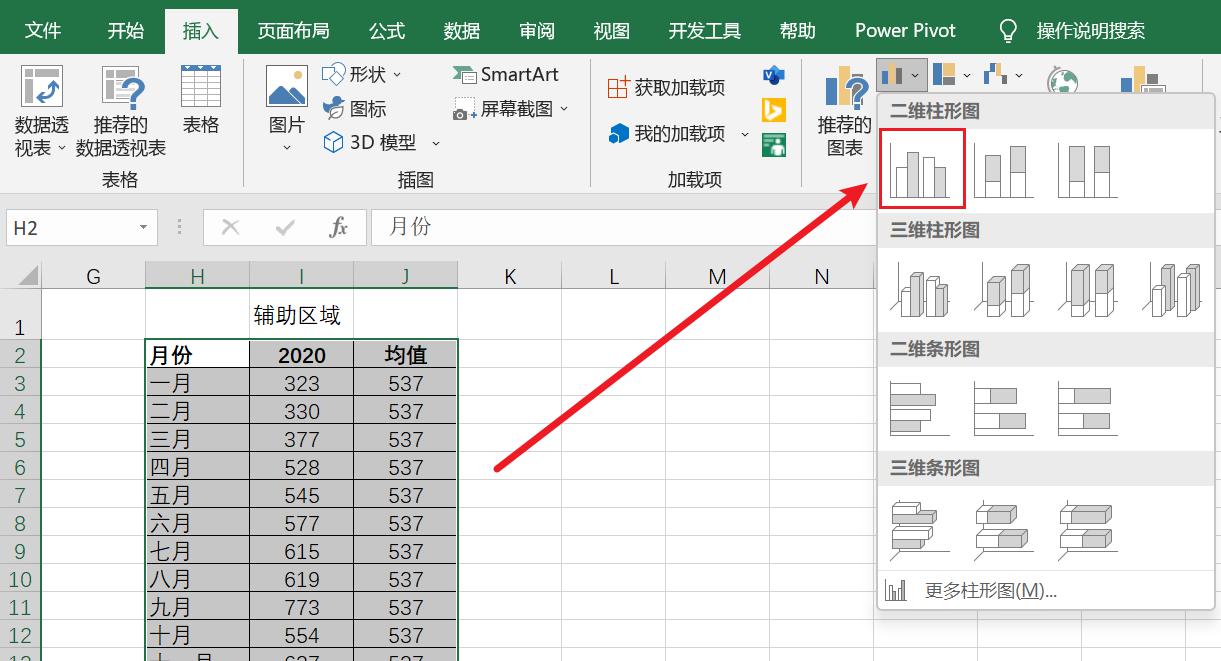
Task: Choose the 100% stacked 2D column chart
Action: point(1088,170)
